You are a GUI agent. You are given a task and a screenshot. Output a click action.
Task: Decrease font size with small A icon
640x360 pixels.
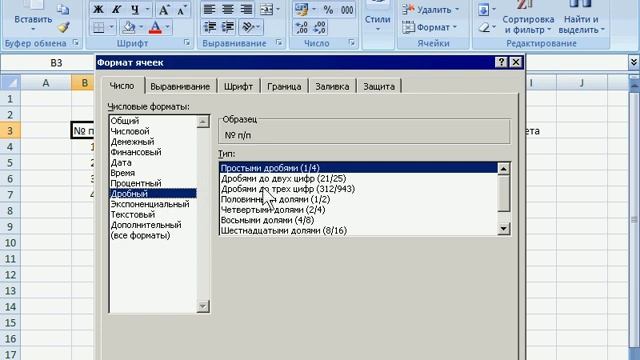point(182,9)
